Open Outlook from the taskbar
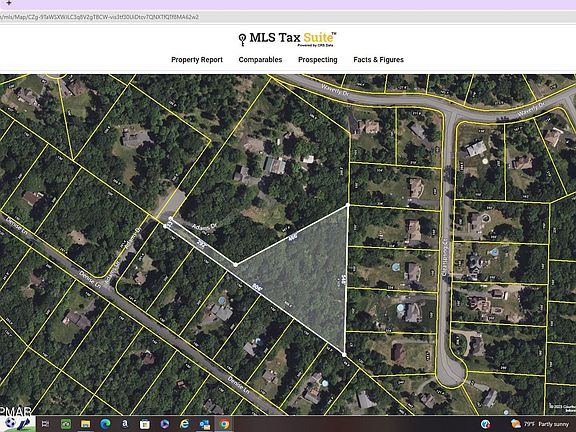This screenshot has height=432, width=576. [x=204, y=424]
